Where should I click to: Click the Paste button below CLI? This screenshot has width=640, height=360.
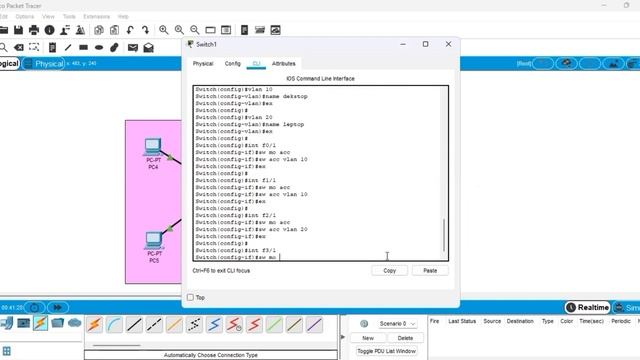click(430, 271)
